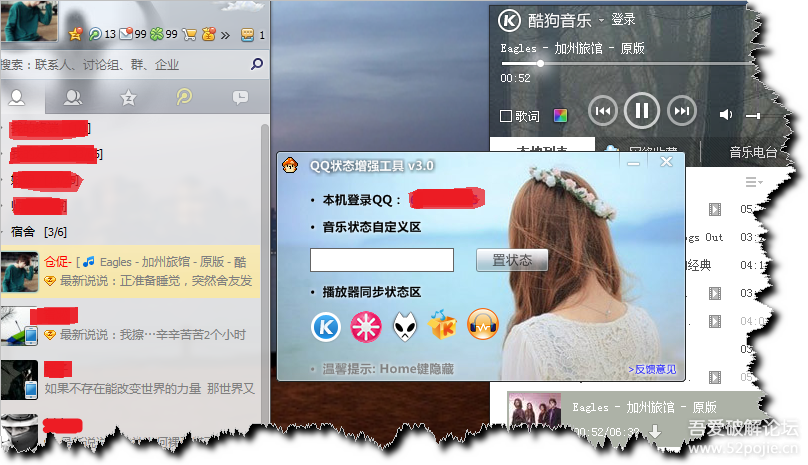Viewport: 808px width, 465px height.
Task: Open the recent conversations tab in QQ
Action: (240, 97)
